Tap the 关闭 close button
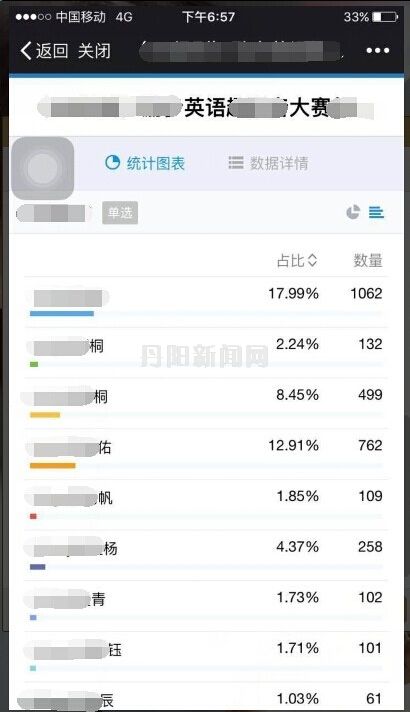Screen dimensions: 410x712 click(94, 51)
